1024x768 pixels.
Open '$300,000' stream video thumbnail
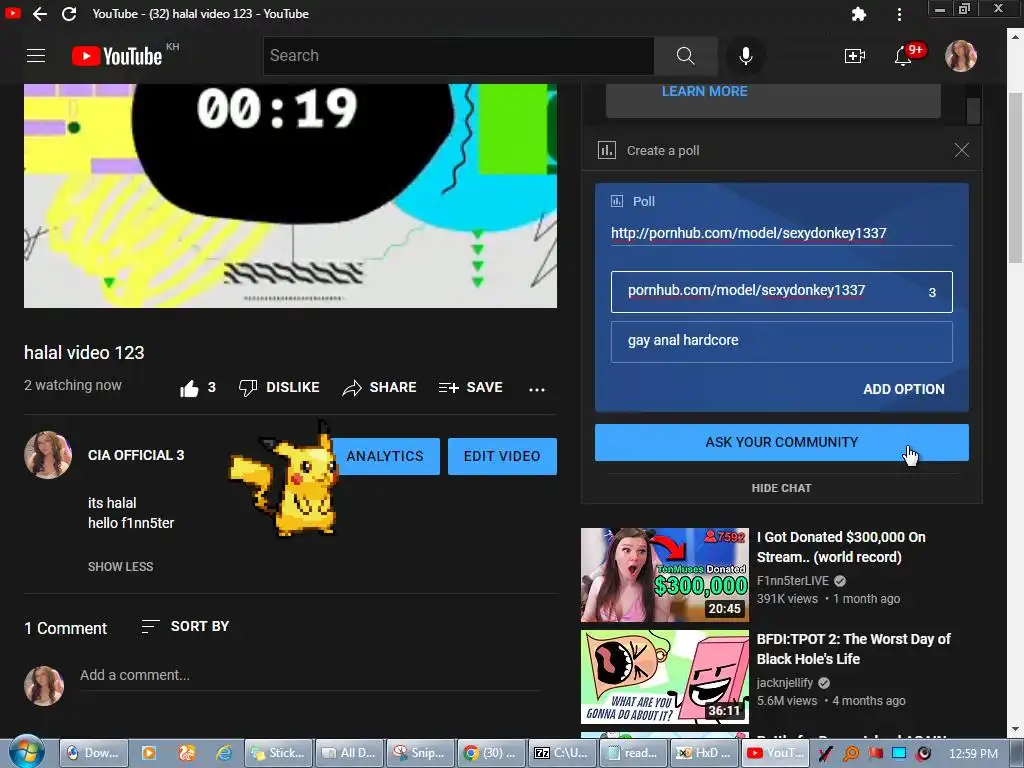point(665,575)
